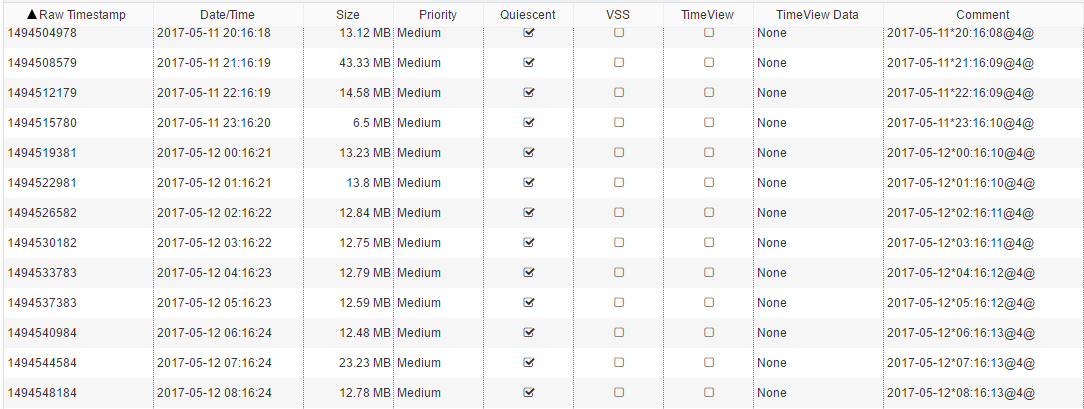Image resolution: width=1084 pixels, height=409 pixels.
Task: Enable TimeView for 2017-05-12 04:16:23 row
Action: click(709, 272)
